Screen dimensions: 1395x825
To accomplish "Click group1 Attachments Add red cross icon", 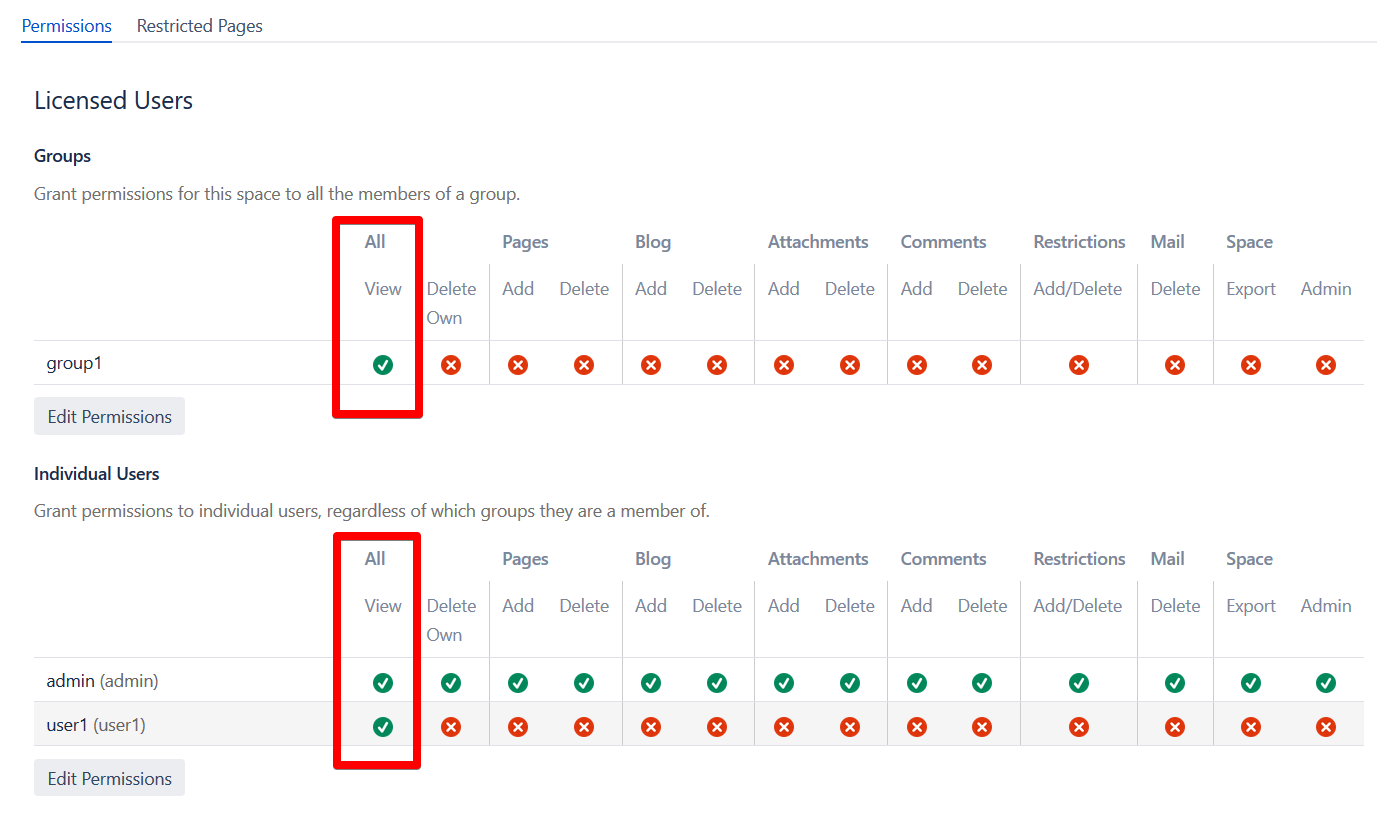I will coord(784,365).
